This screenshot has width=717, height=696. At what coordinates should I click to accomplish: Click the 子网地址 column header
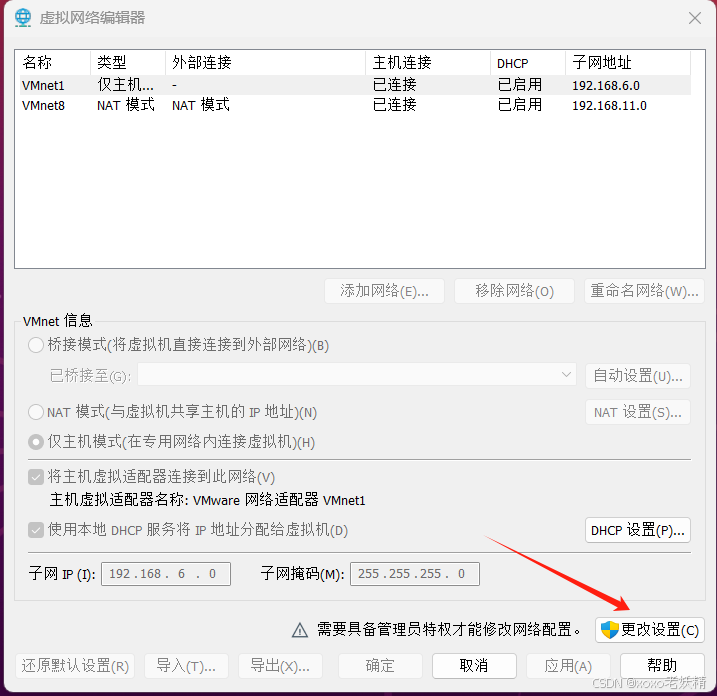628,63
